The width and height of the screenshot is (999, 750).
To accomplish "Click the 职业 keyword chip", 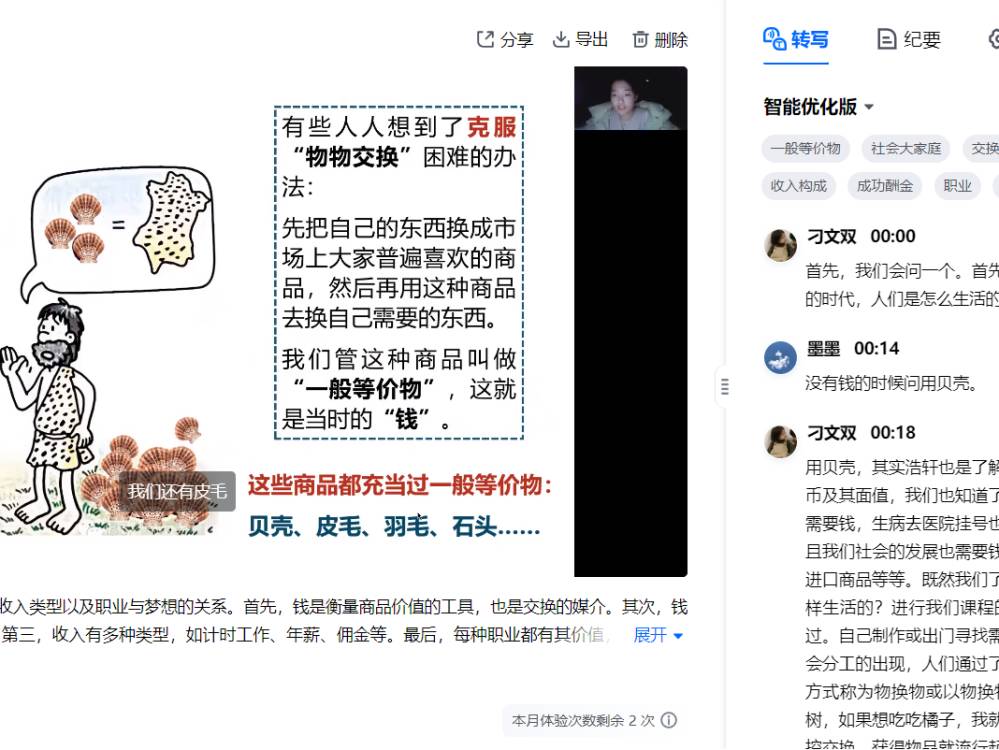I will coord(957,186).
